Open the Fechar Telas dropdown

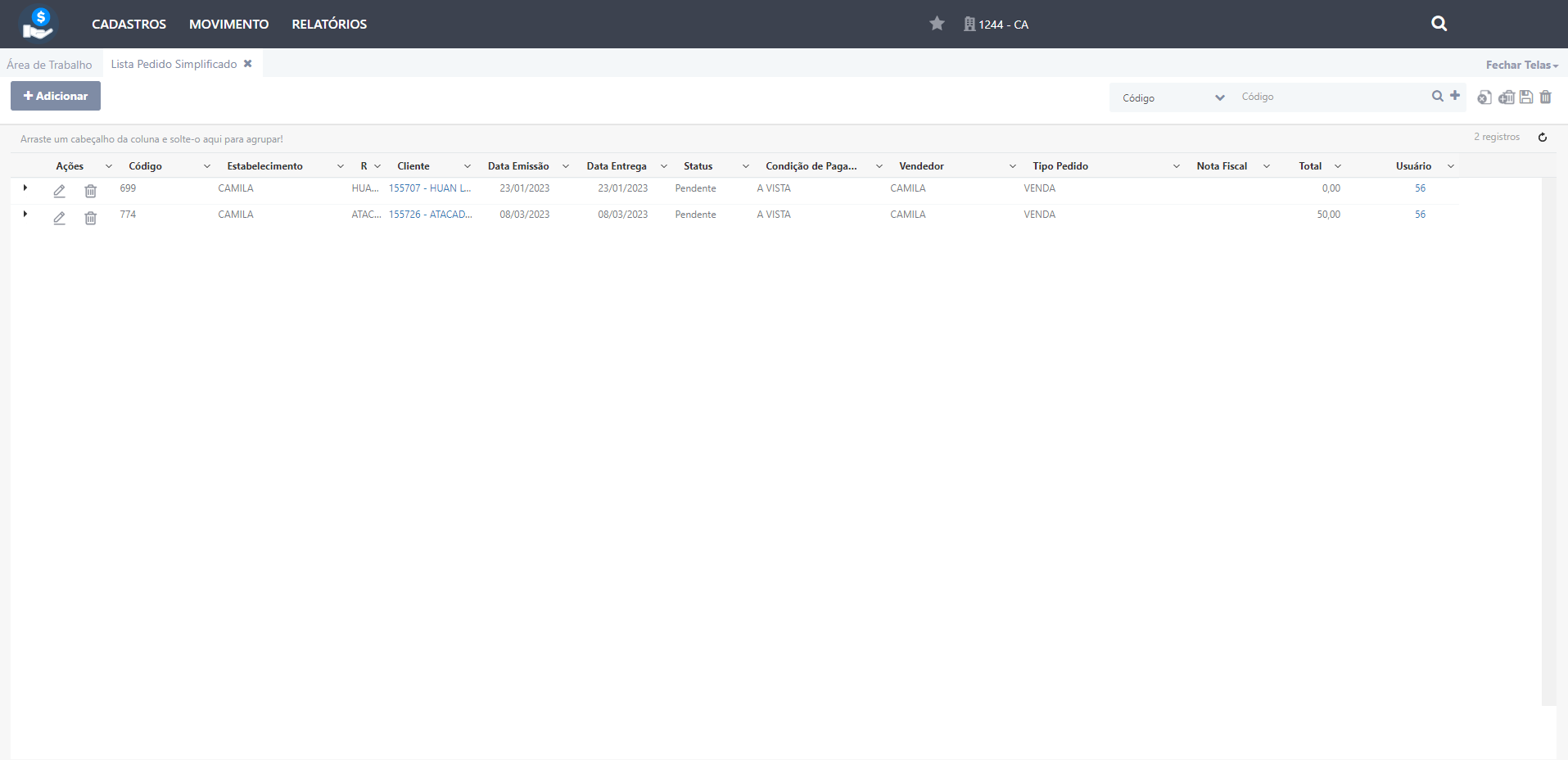(x=1522, y=65)
